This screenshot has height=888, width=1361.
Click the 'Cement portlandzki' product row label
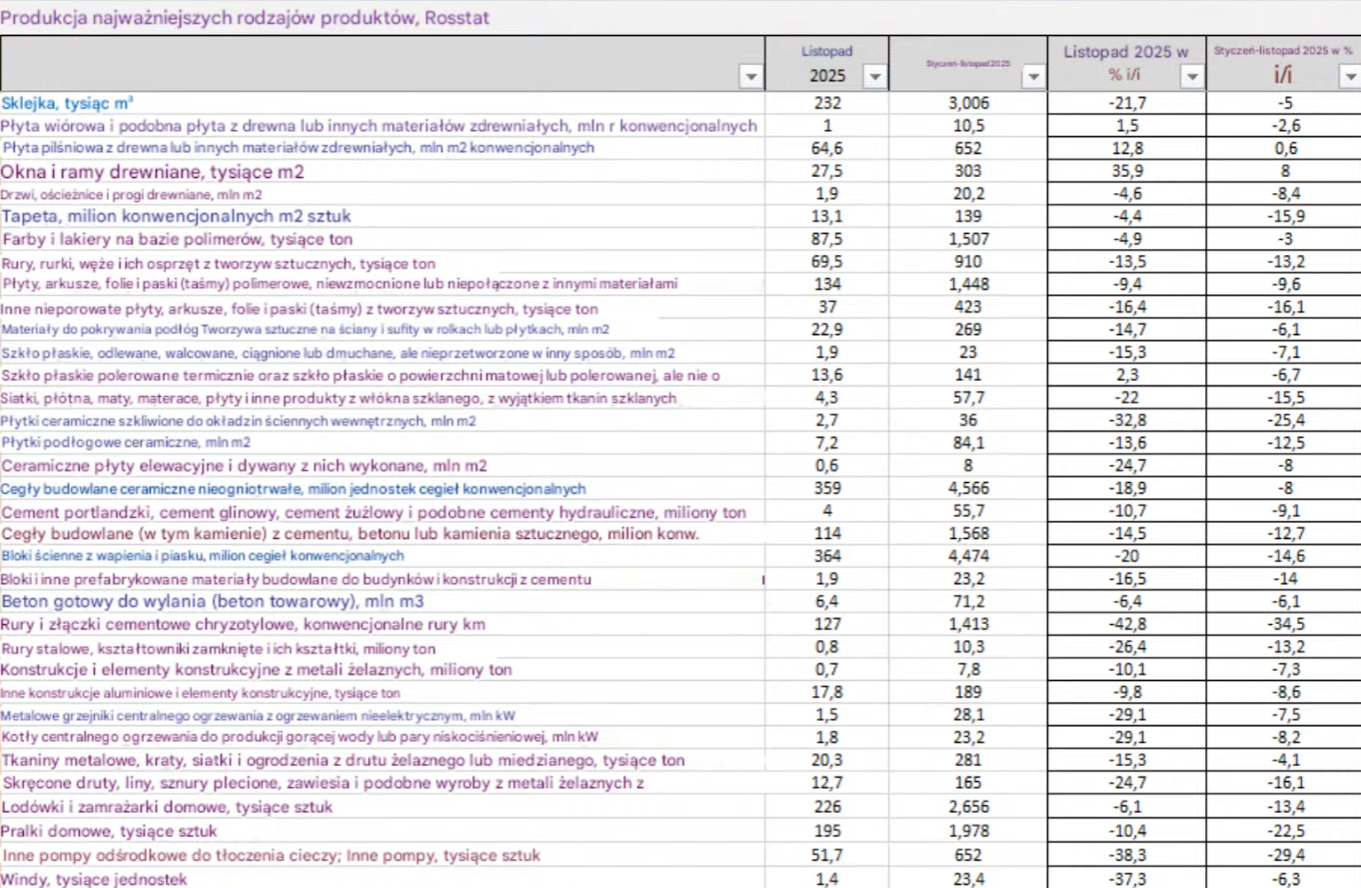(373, 512)
